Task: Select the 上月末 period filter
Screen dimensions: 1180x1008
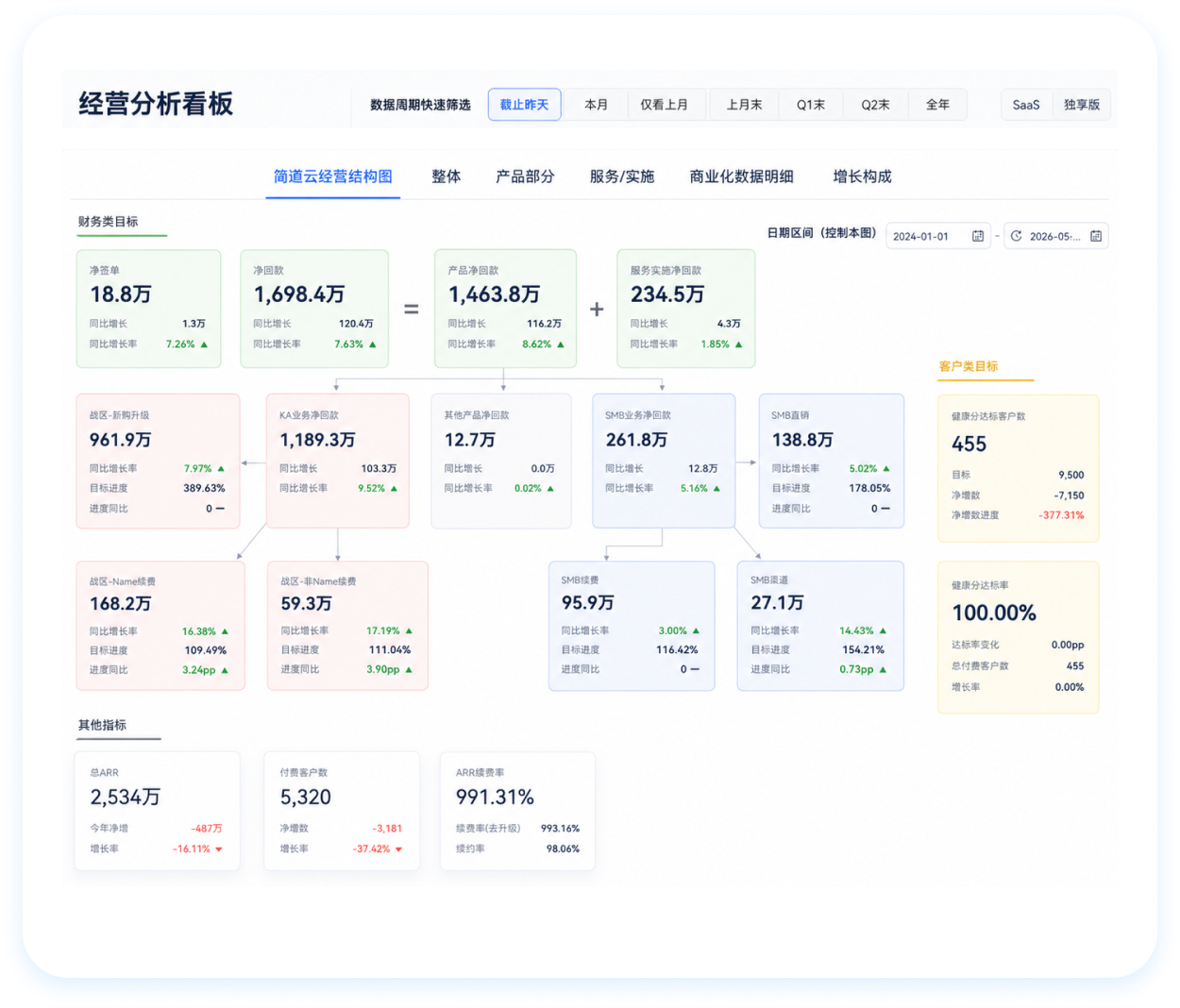Action: [x=744, y=105]
